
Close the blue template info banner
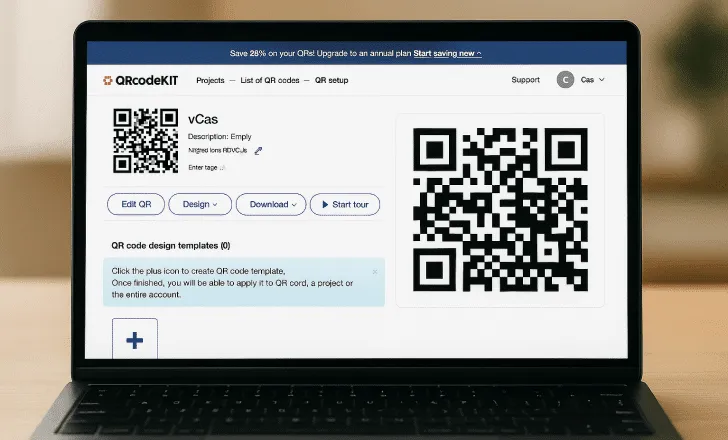pyautogui.click(x=375, y=272)
